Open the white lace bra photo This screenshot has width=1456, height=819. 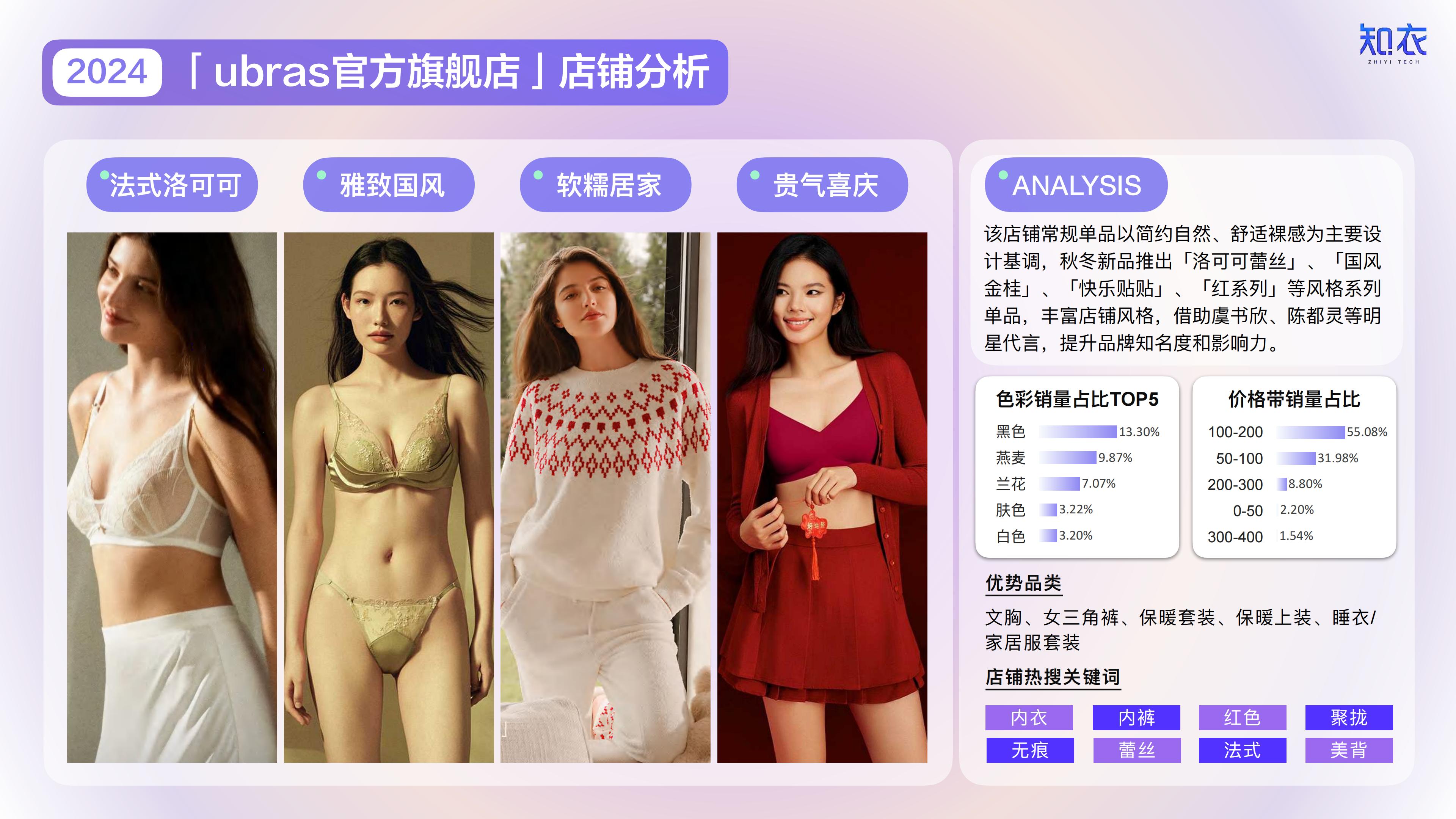click(x=172, y=497)
